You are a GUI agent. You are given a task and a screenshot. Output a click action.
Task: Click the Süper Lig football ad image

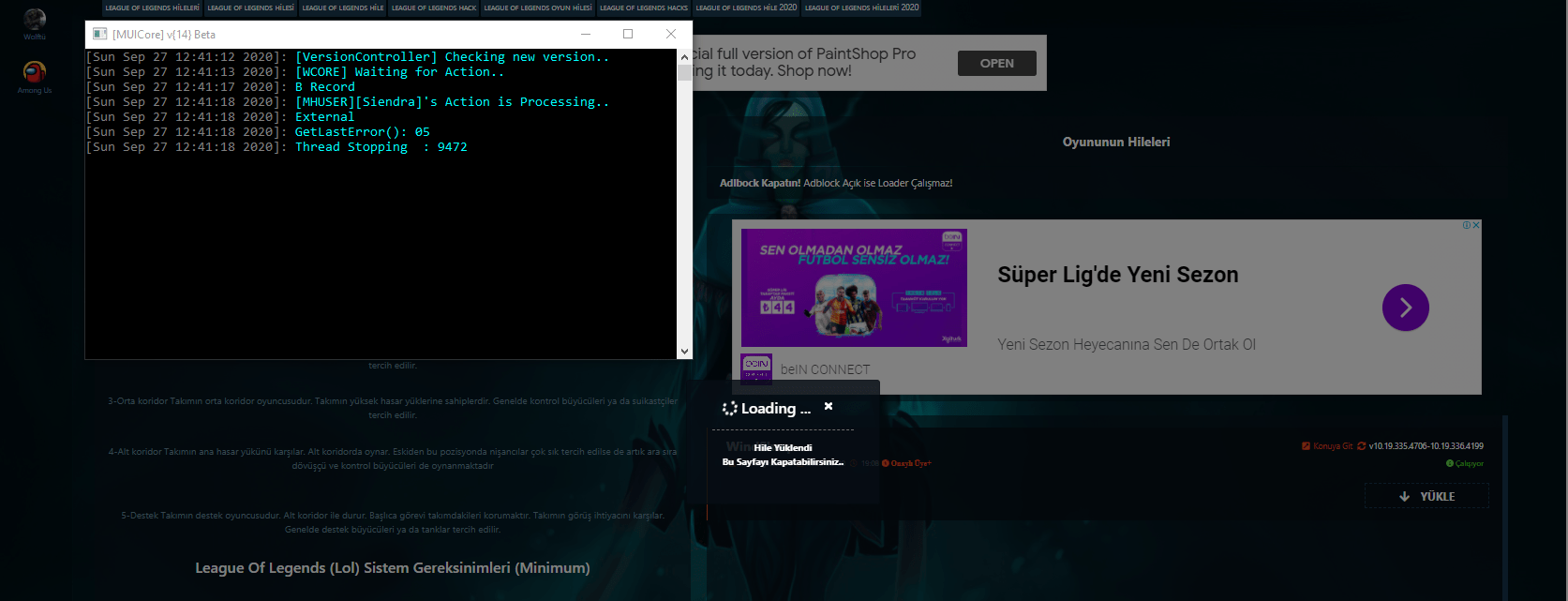[x=854, y=288]
